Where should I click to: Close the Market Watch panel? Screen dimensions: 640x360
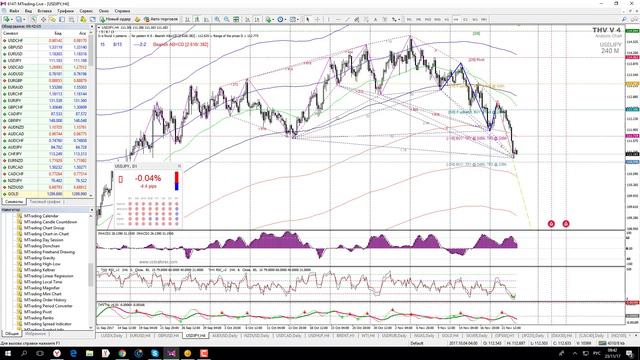[x=92, y=27]
